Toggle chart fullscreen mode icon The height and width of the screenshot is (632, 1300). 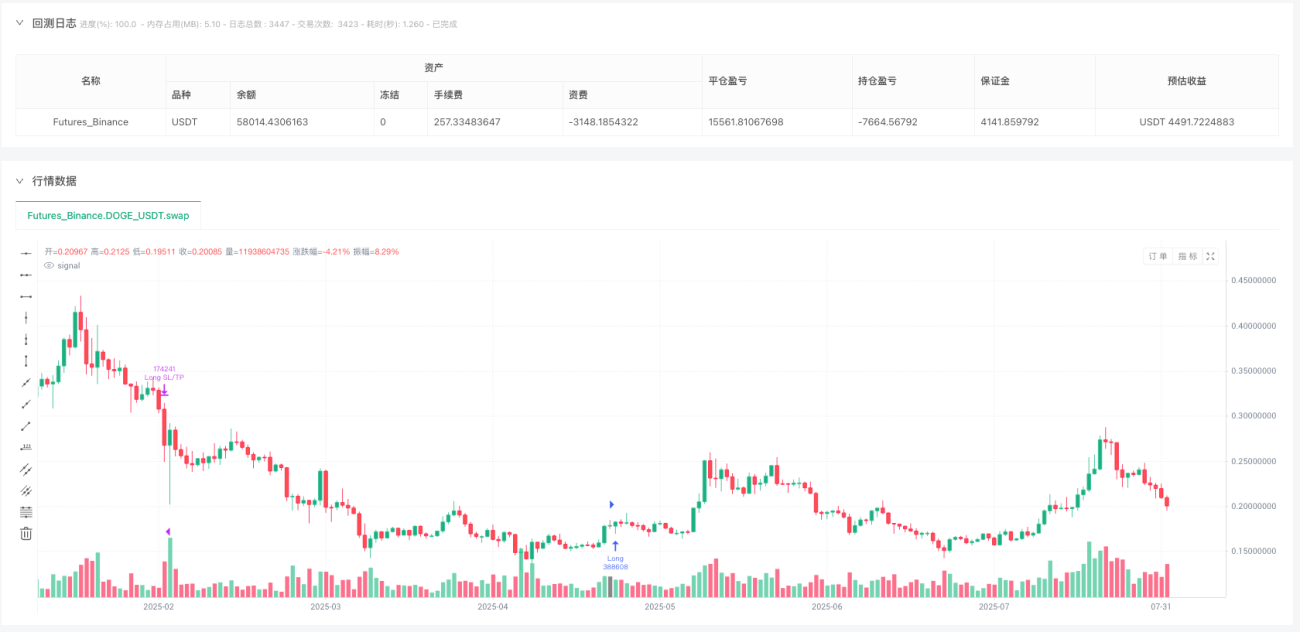(x=1210, y=257)
